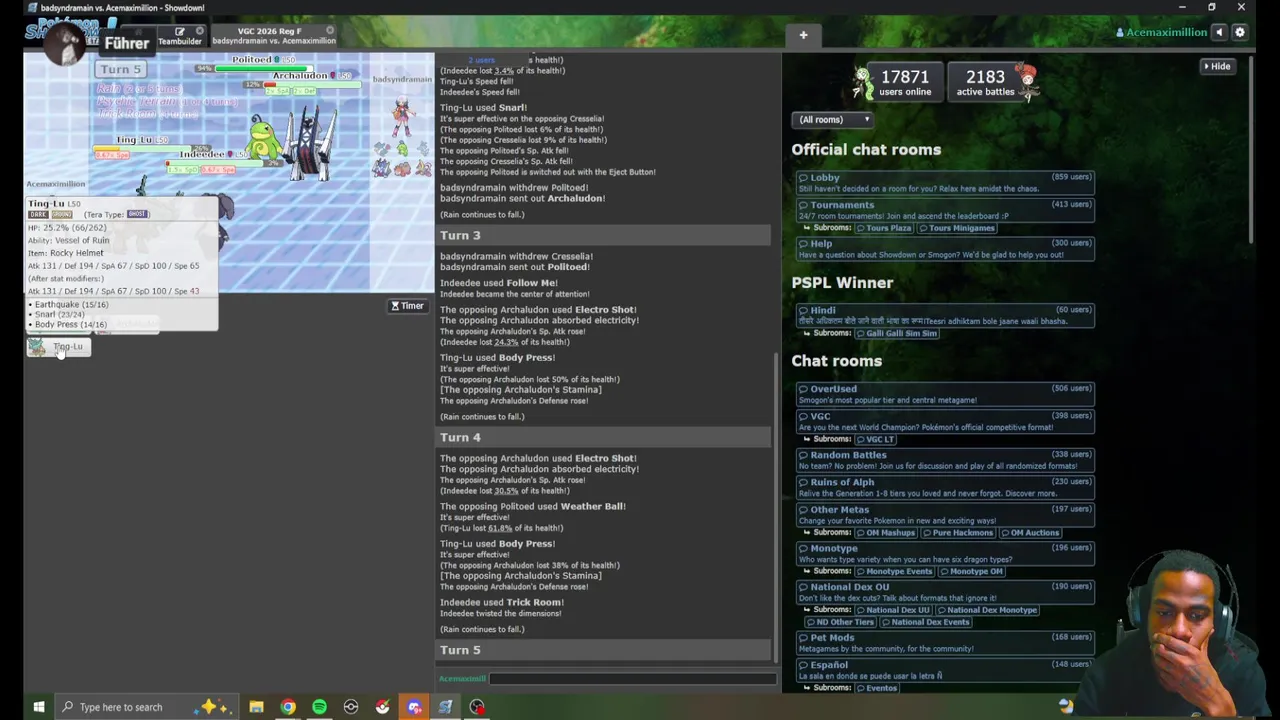Open the Showdown S icon in the taskbar
The width and height of the screenshot is (1280, 720).
(445, 707)
